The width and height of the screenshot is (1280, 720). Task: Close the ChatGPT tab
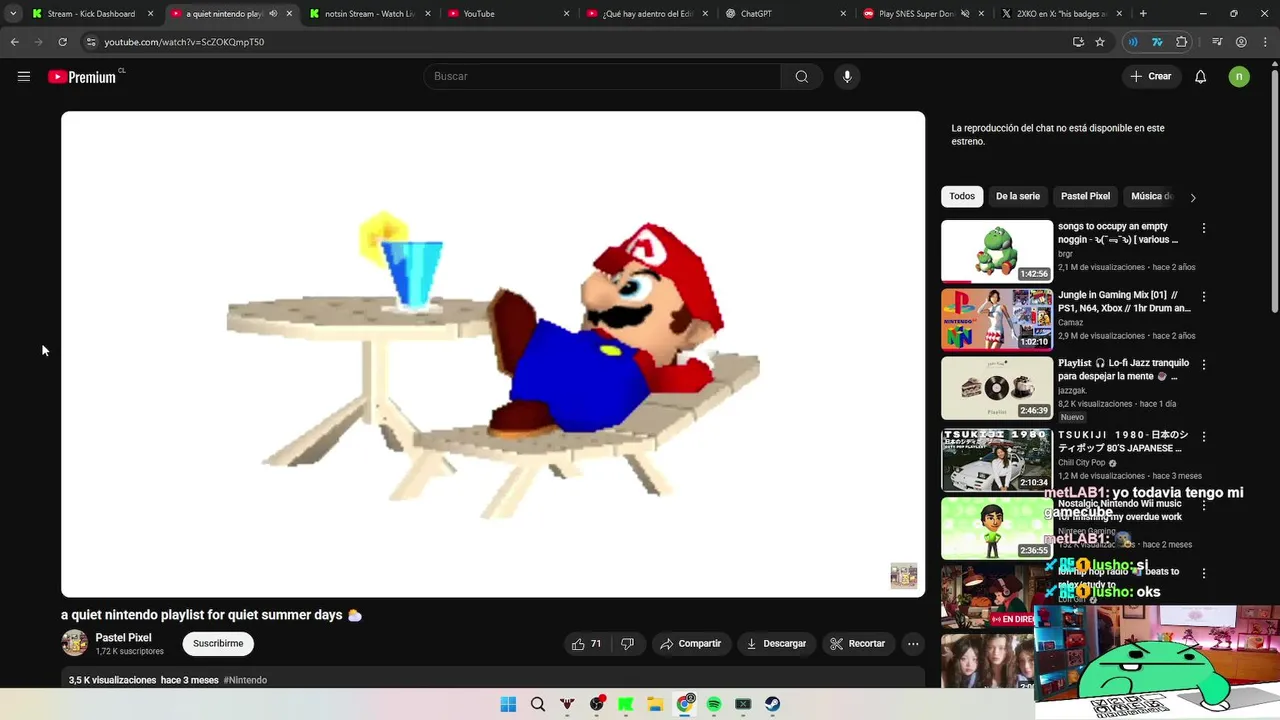tap(842, 14)
